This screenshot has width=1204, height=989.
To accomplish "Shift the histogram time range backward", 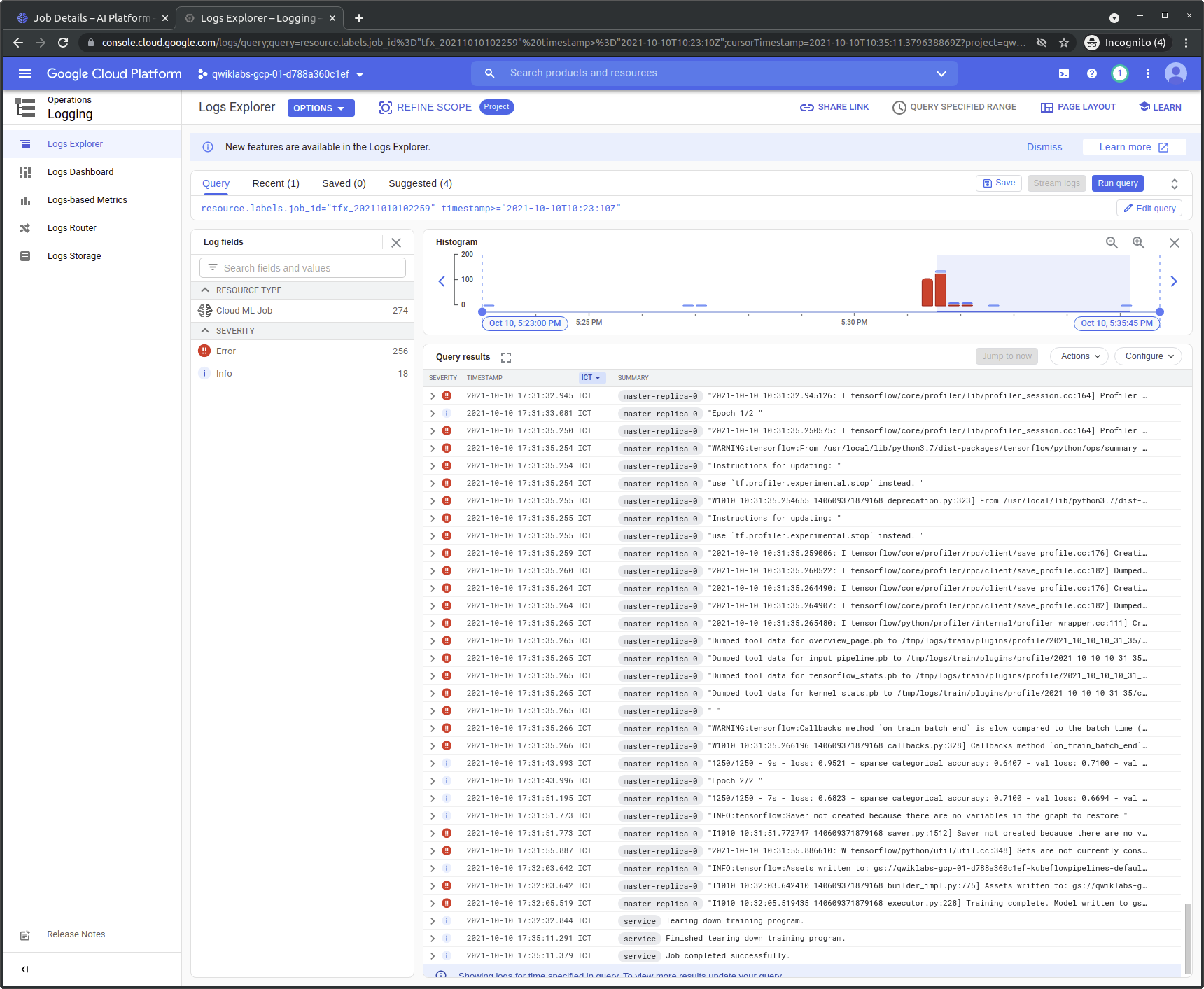I will pyautogui.click(x=442, y=281).
